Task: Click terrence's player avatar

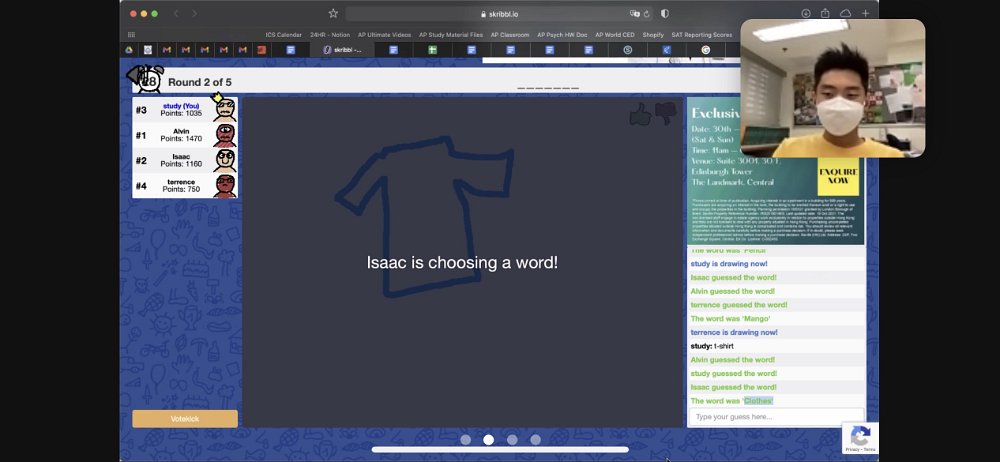Action: [224, 186]
